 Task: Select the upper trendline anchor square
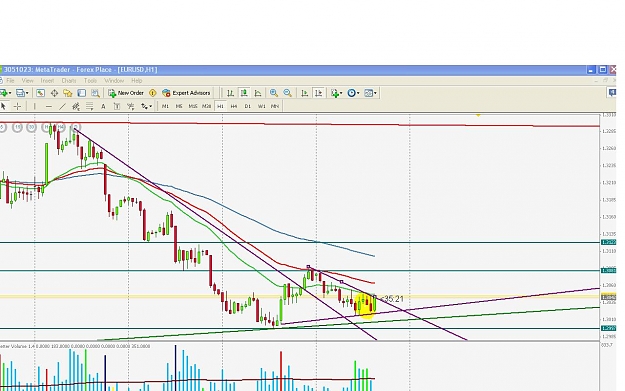[308, 267]
